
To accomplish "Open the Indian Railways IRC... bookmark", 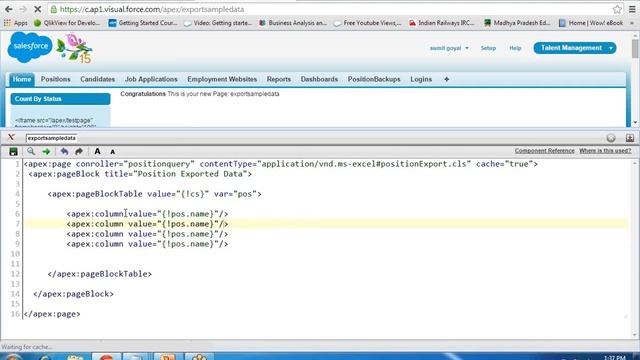I will (x=442, y=23).
